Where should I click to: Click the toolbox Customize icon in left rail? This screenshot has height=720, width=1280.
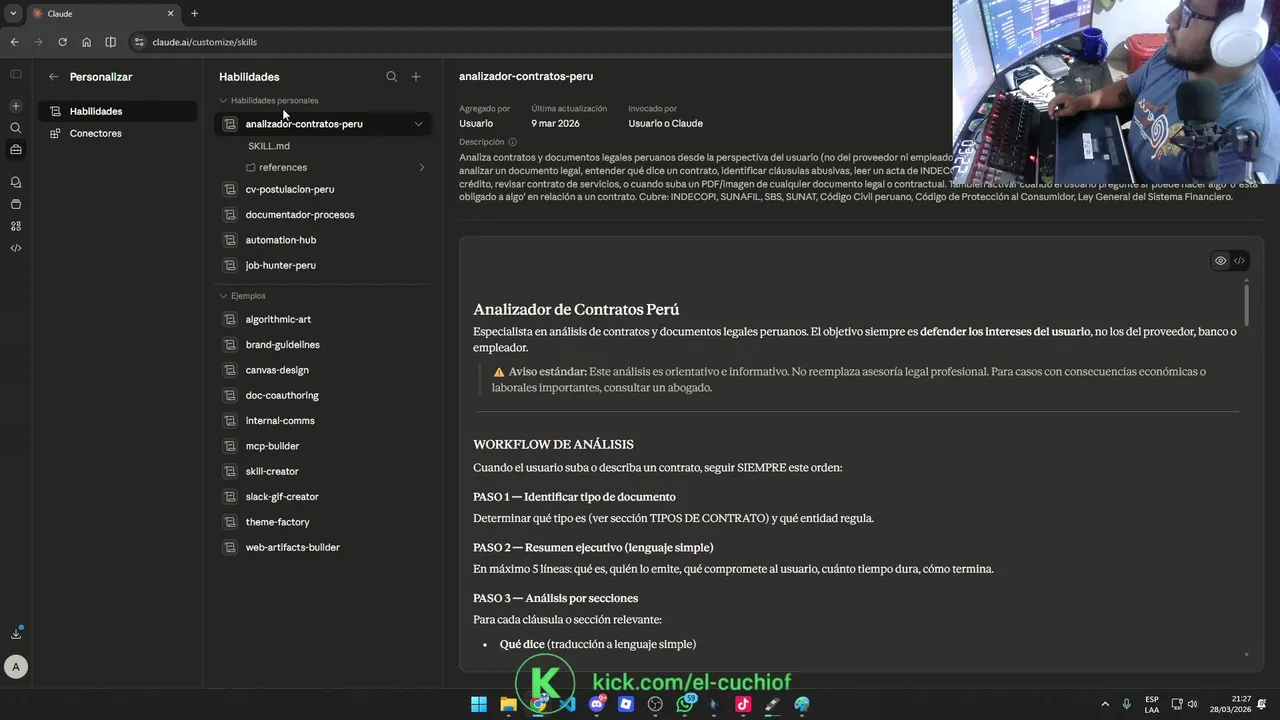(16, 150)
